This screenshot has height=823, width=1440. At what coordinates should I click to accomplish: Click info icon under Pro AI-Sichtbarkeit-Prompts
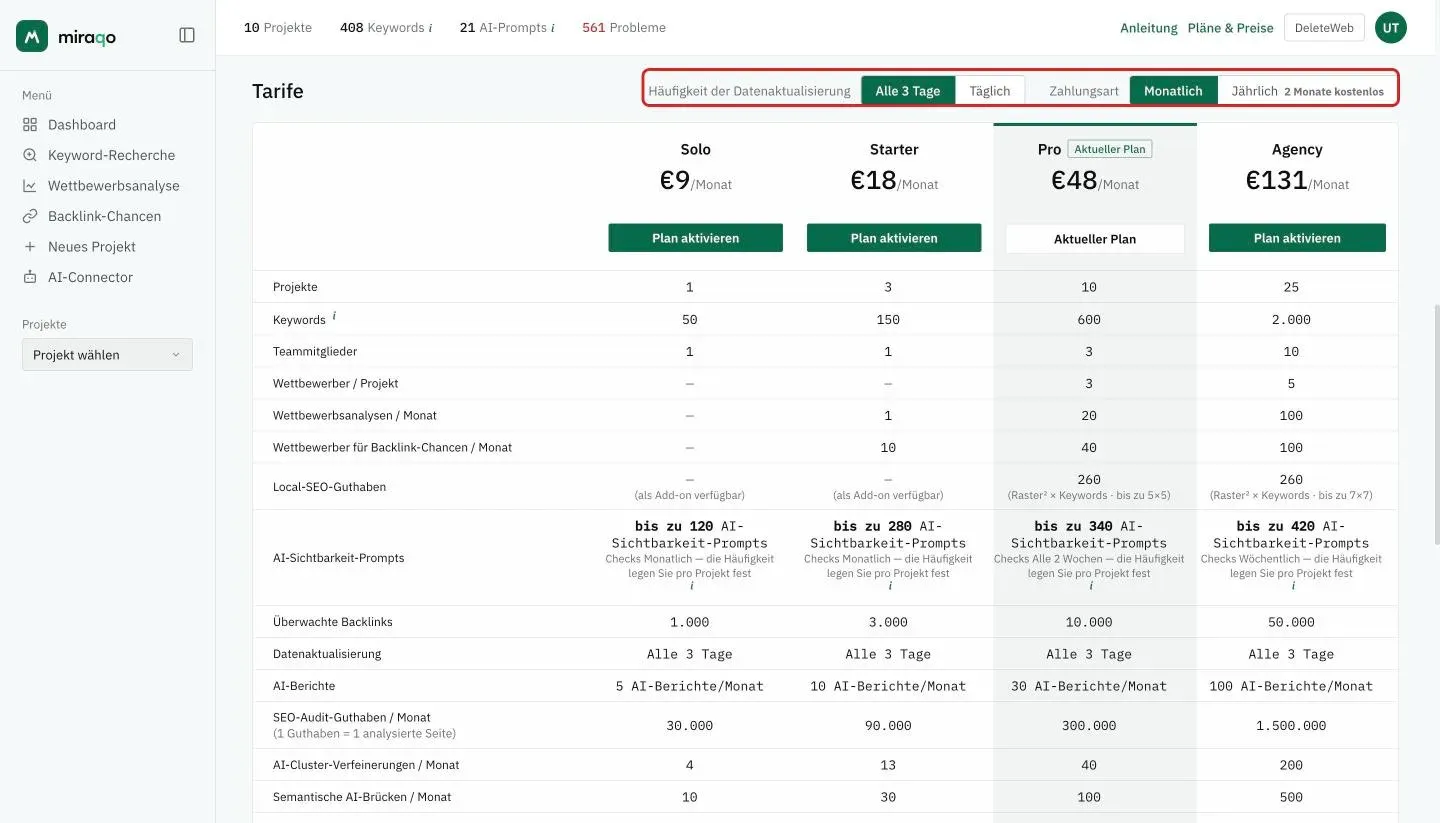pos(1090,586)
